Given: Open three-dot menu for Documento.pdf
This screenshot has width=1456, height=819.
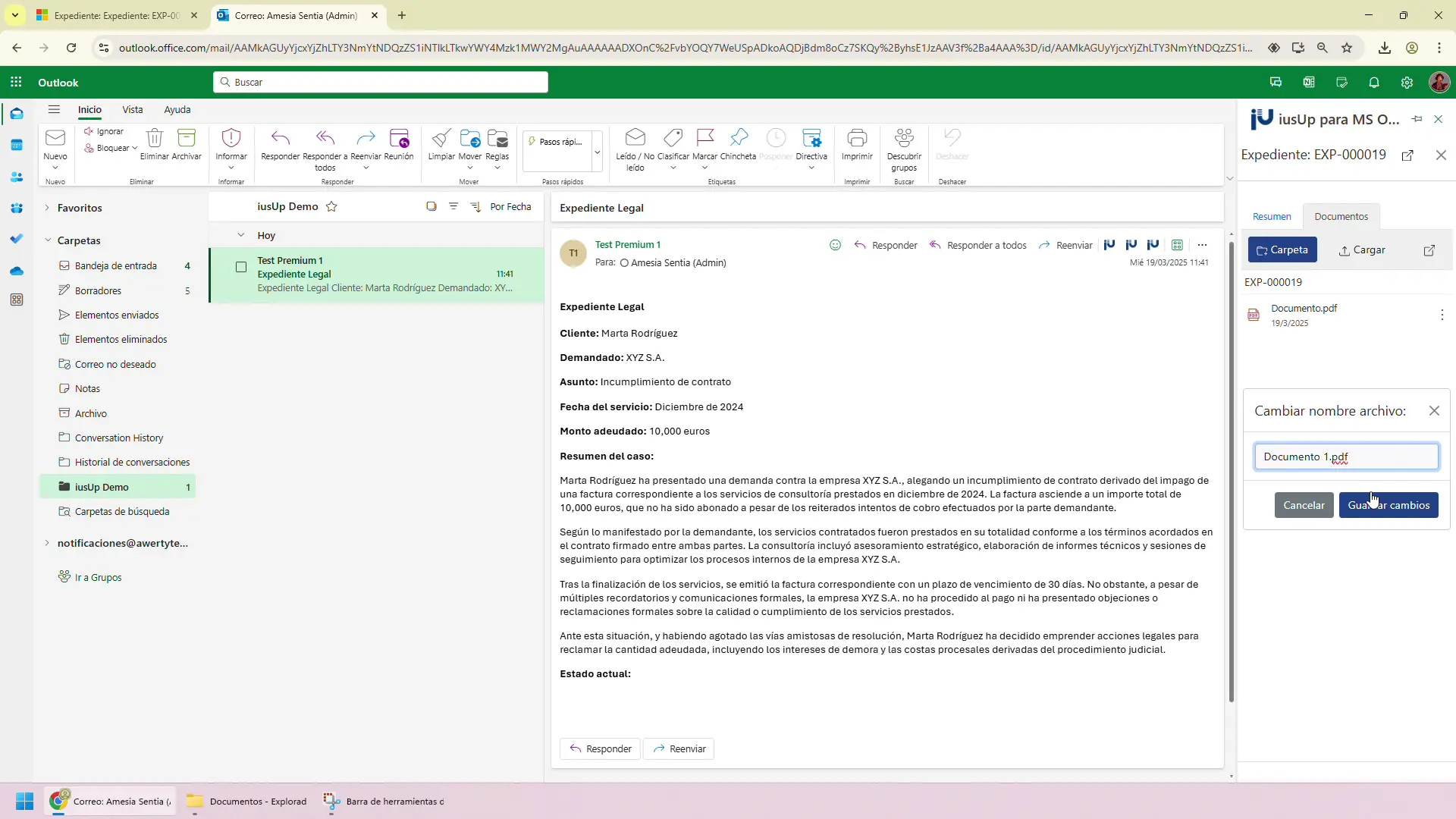Looking at the screenshot, I should (1442, 315).
